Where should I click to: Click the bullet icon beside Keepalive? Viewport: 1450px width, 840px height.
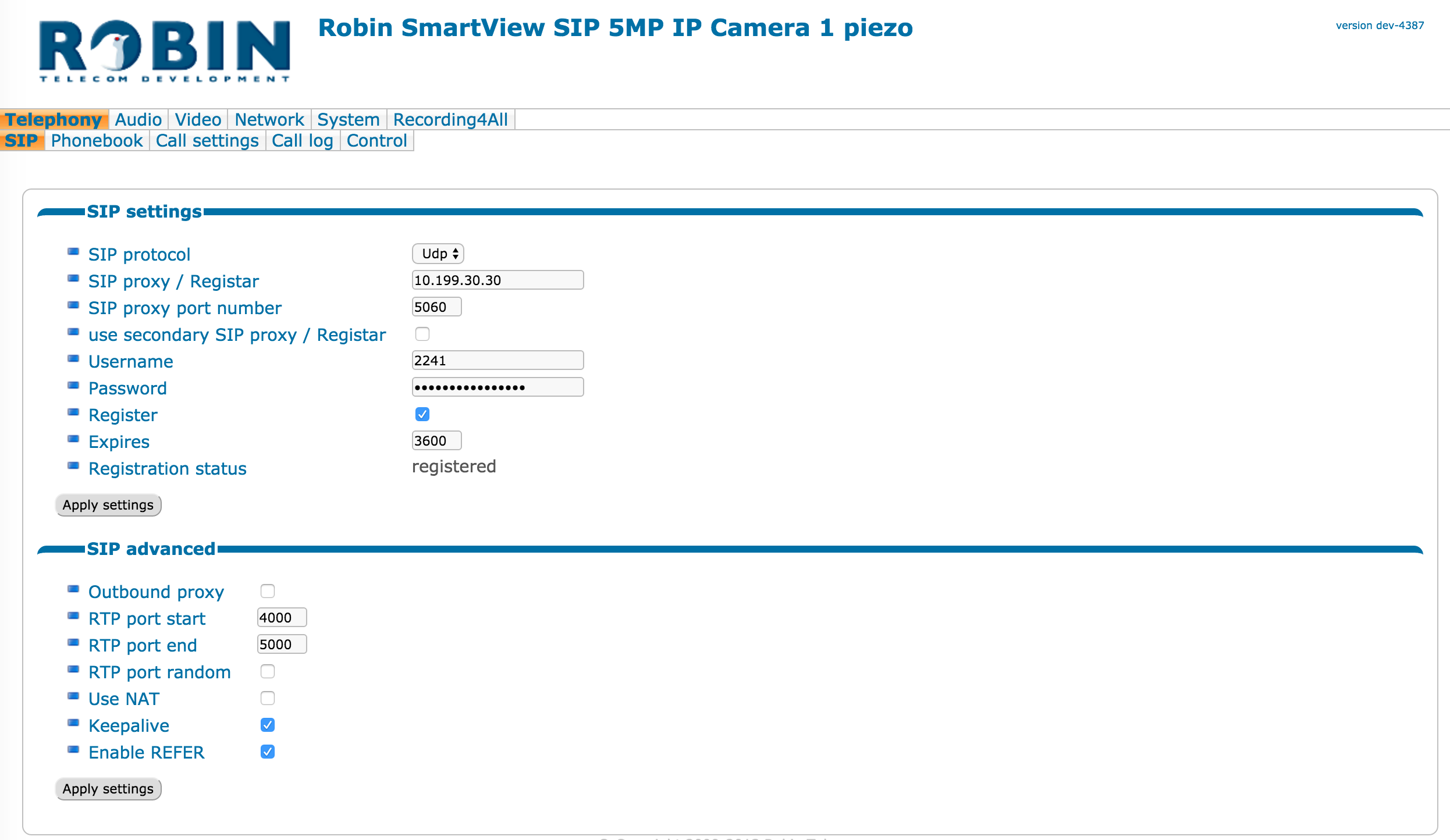[73, 723]
